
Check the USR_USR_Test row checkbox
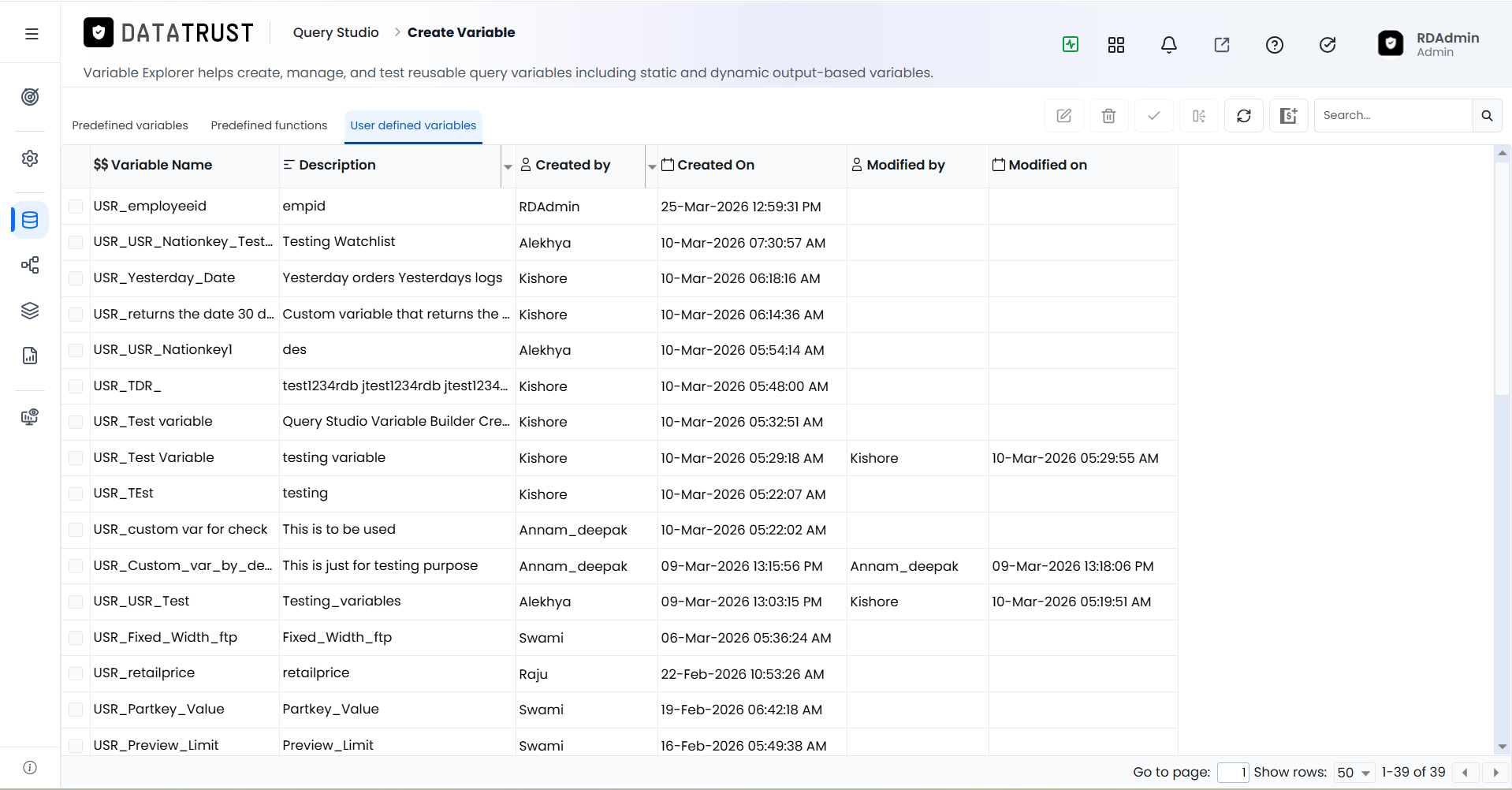[76, 602]
